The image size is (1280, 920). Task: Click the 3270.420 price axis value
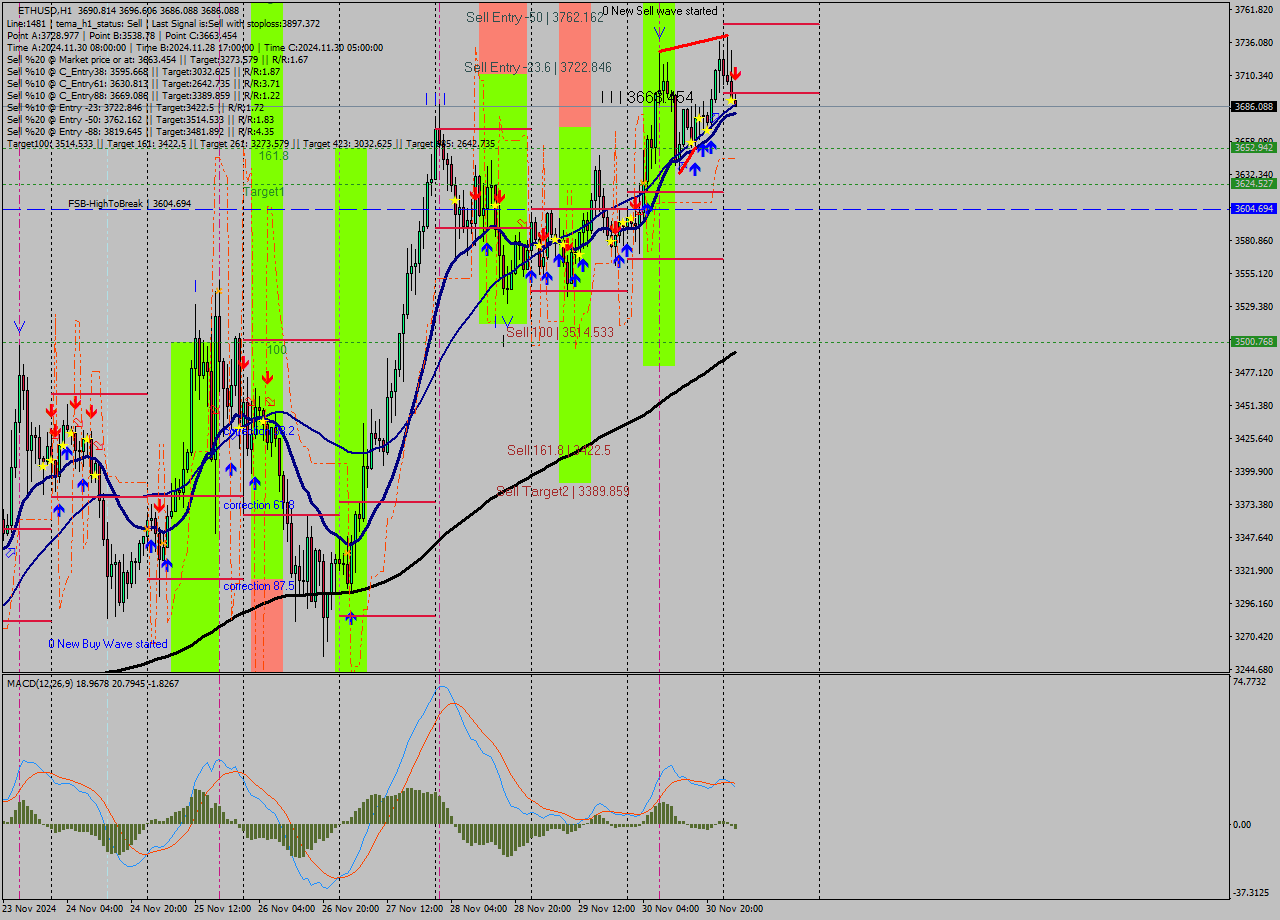[x=1254, y=636]
